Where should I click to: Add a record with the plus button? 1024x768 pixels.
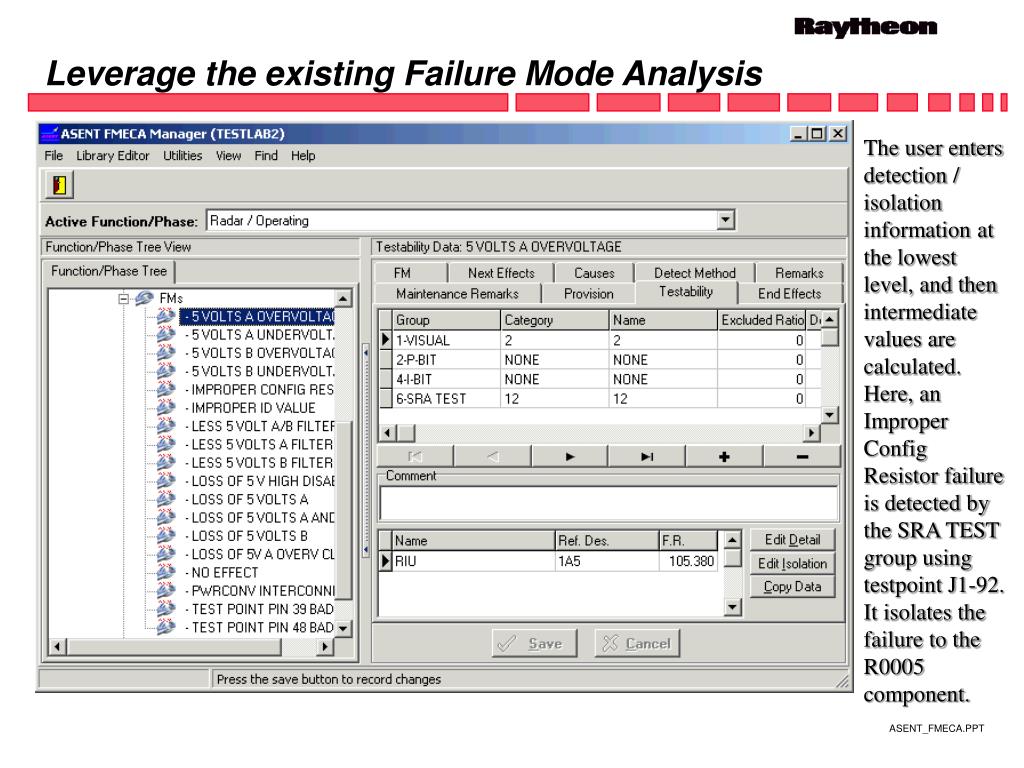[x=724, y=456]
